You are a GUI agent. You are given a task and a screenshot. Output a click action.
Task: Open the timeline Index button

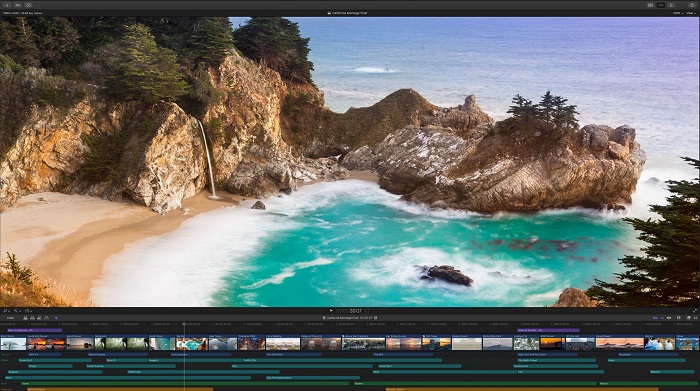tap(10, 318)
